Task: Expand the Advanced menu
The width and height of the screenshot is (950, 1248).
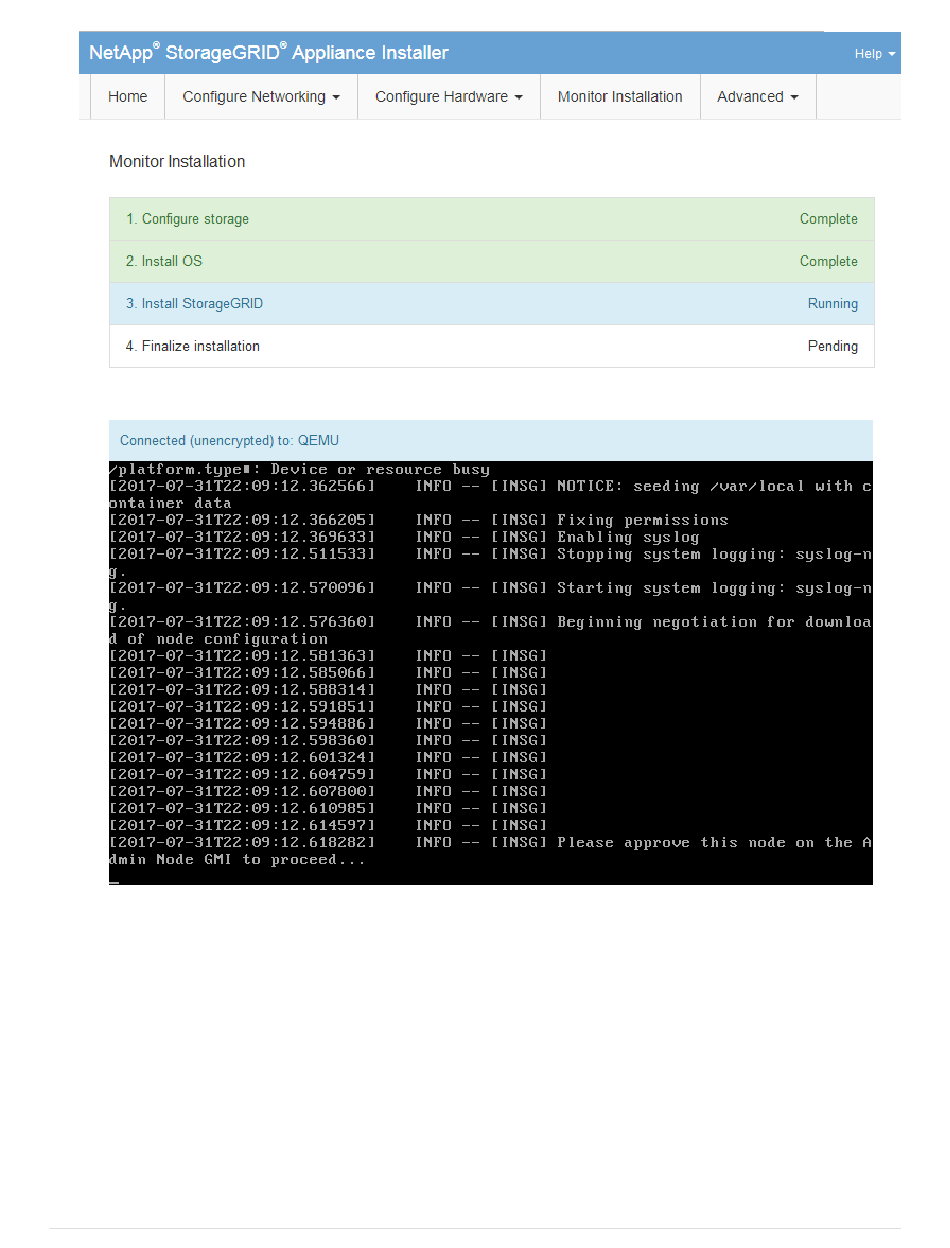Action: tap(758, 97)
